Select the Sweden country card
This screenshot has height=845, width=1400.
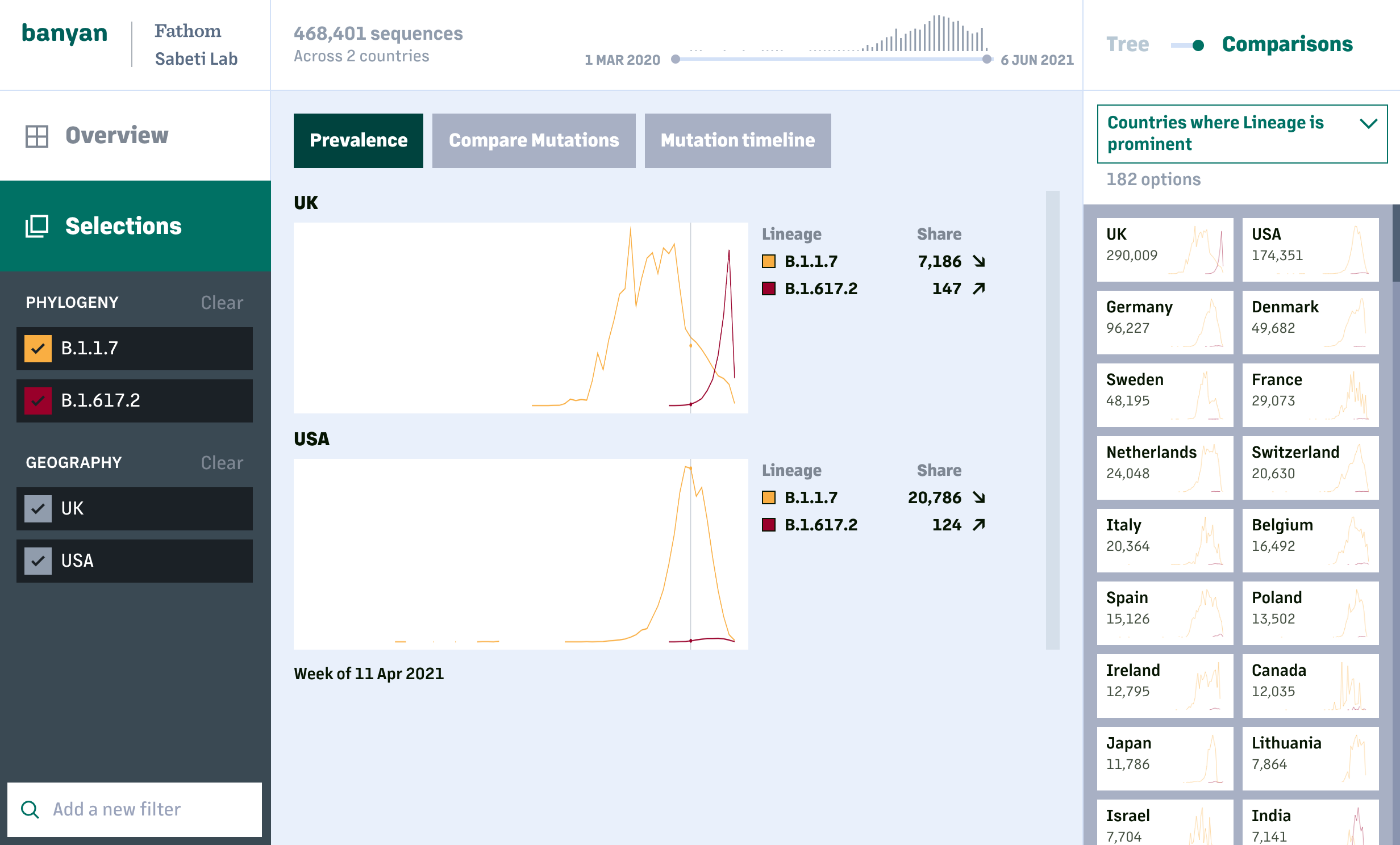[x=1165, y=395]
